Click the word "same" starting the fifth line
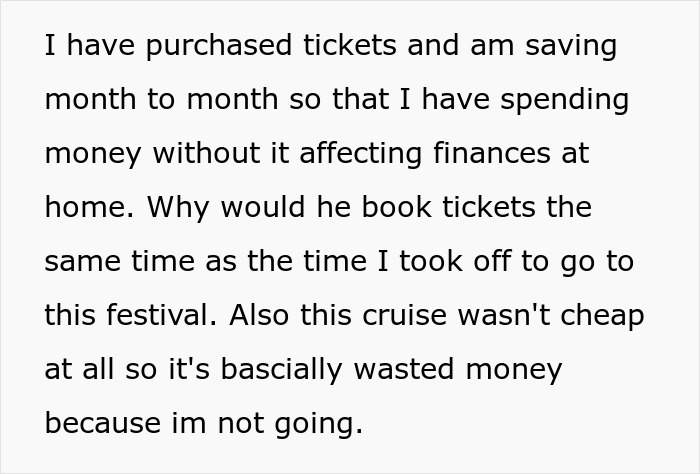 click(83, 262)
